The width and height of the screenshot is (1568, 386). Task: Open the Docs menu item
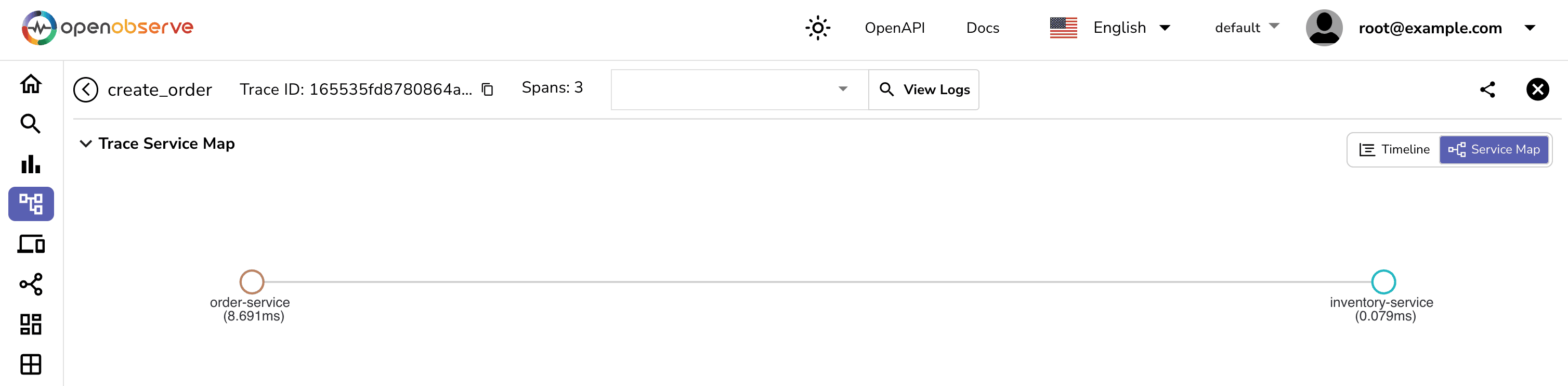(983, 28)
